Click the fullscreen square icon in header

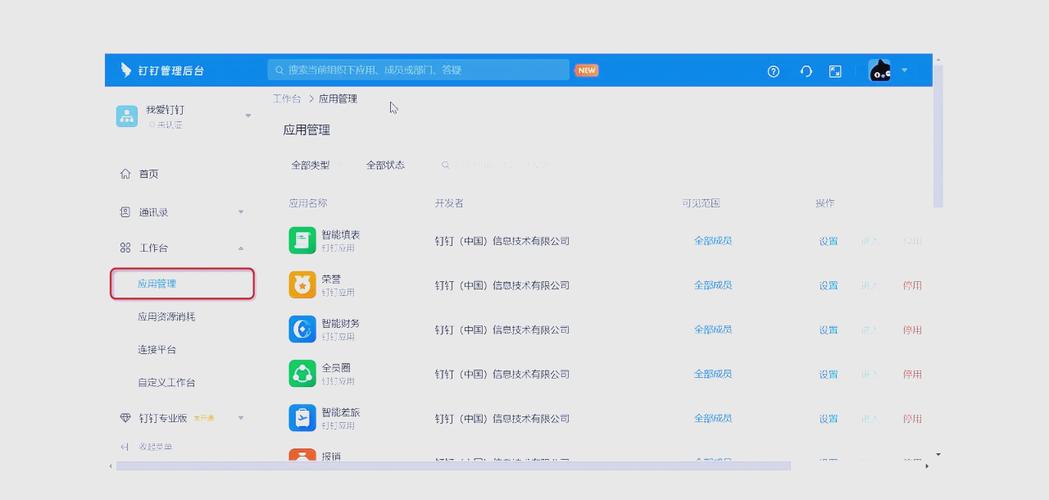tap(835, 71)
